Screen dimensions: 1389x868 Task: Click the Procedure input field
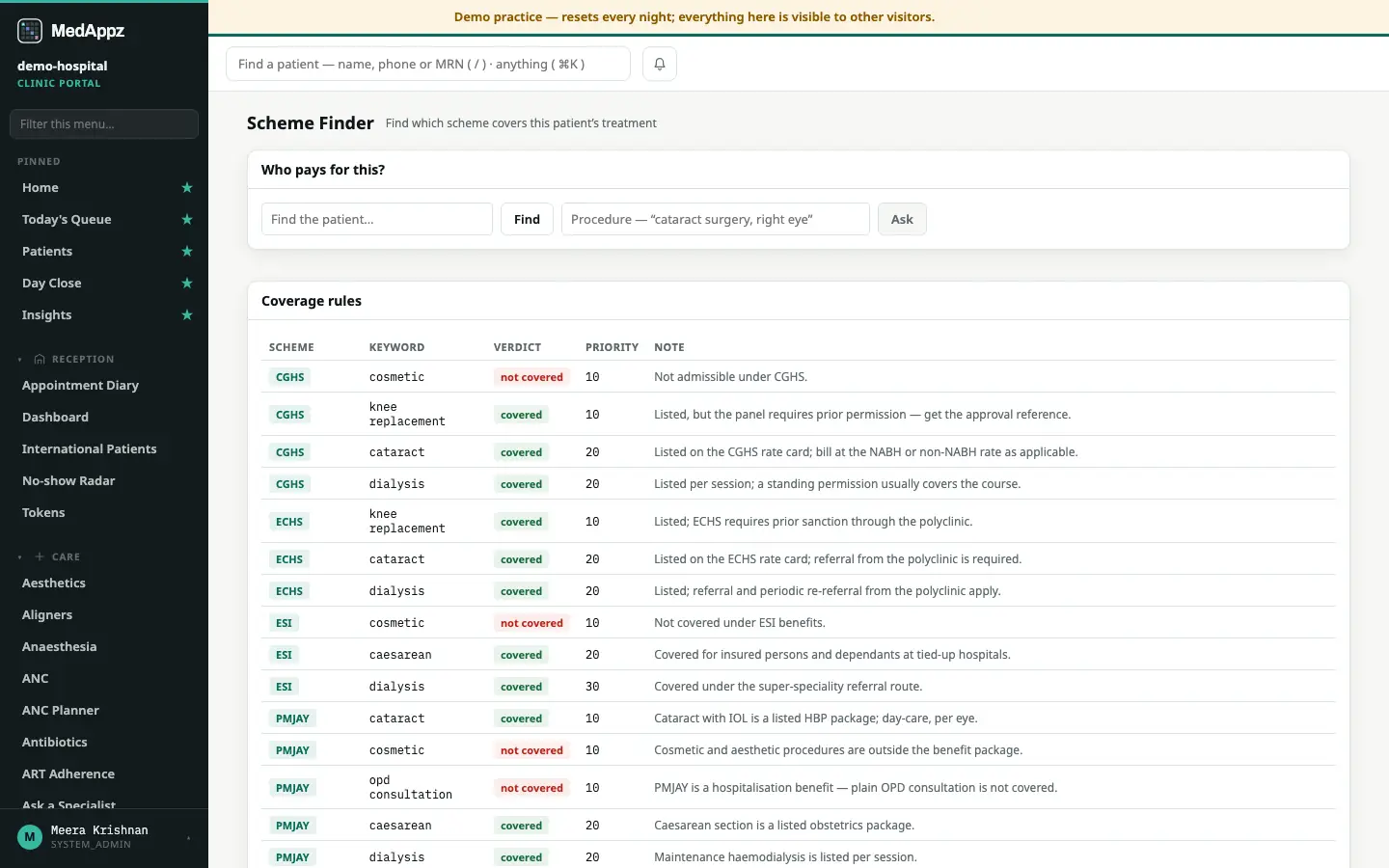(716, 219)
